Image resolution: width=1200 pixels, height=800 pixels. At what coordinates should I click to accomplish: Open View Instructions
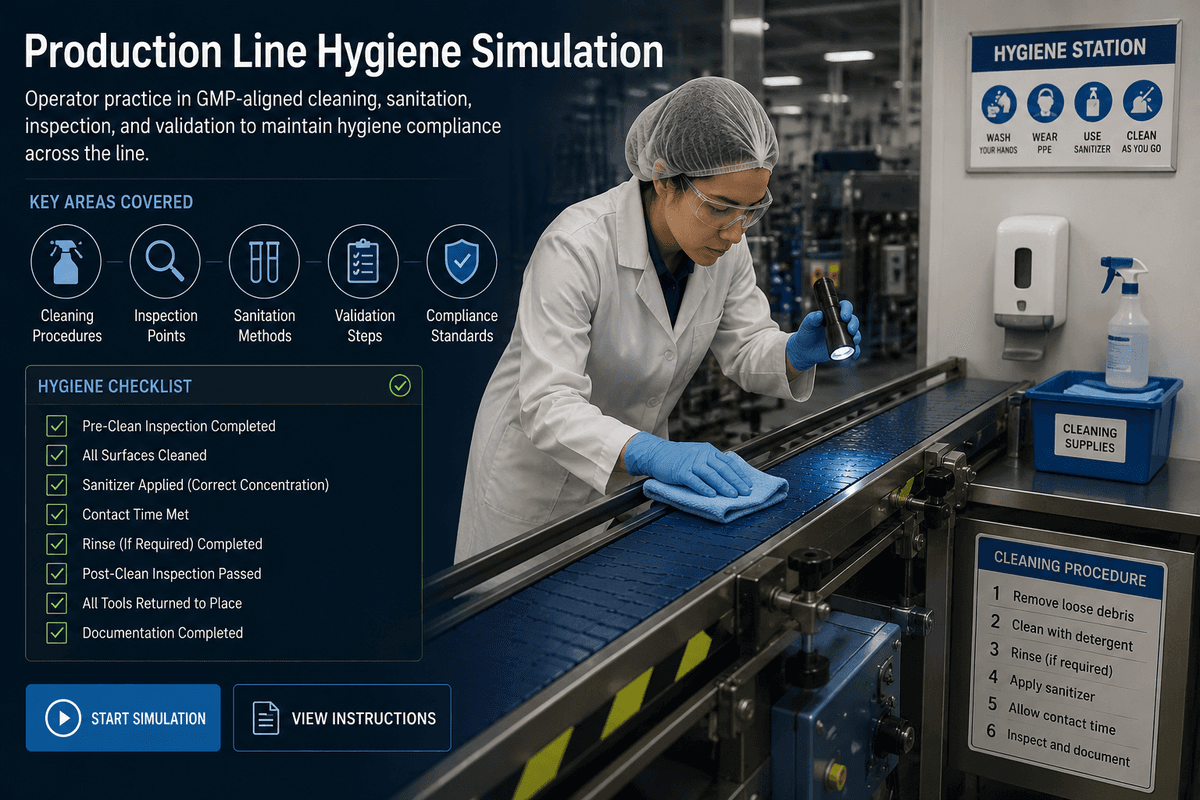(342, 718)
